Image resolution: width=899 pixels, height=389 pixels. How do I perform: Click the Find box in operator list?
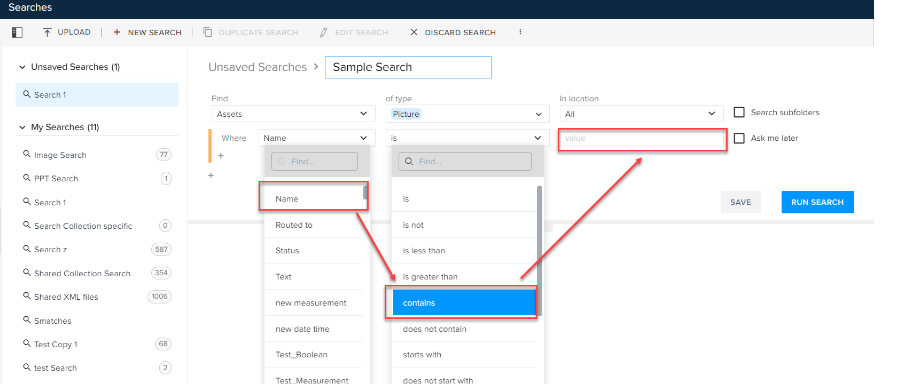[465, 161]
